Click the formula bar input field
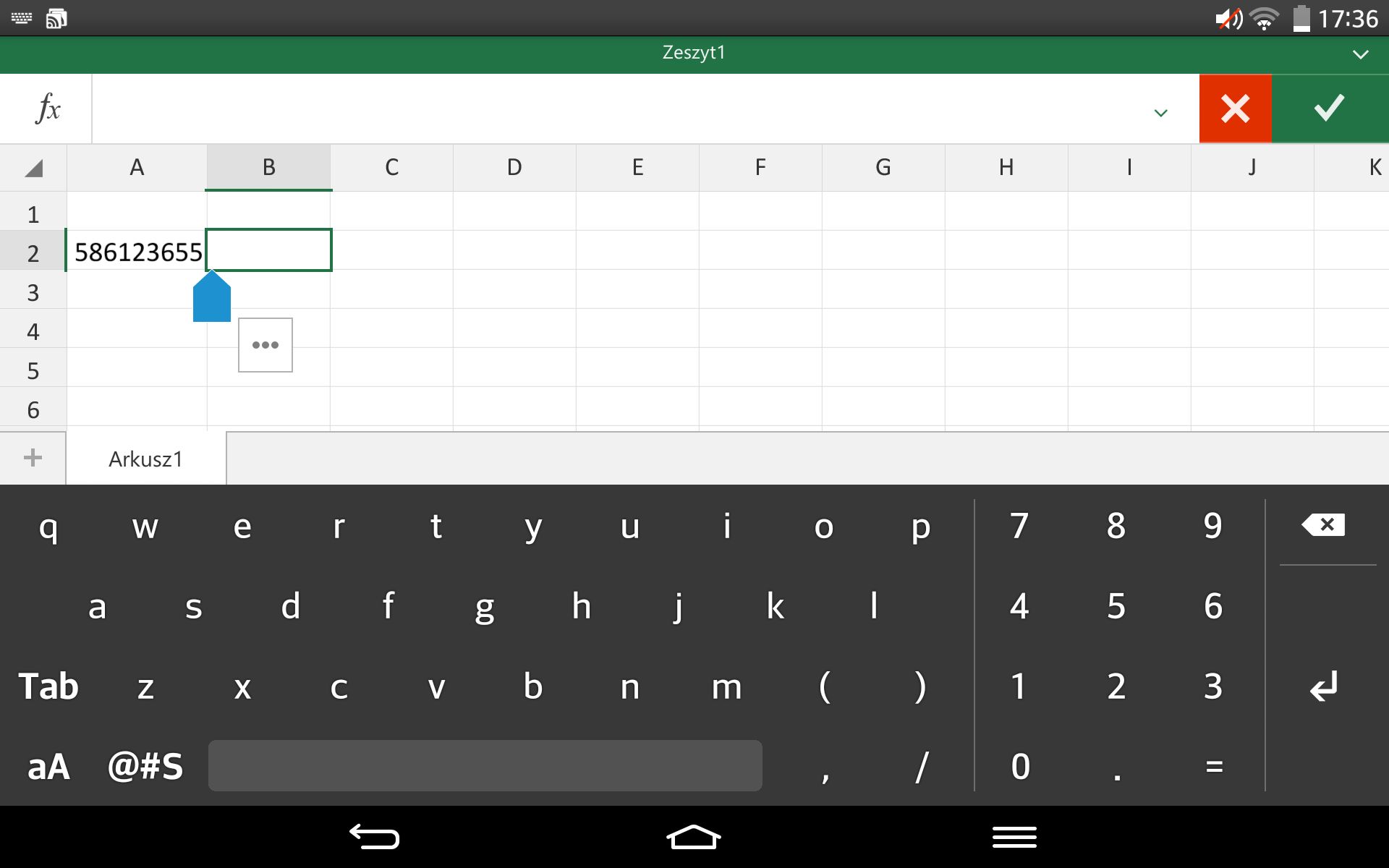The width and height of the screenshot is (1389, 868). [645, 109]
